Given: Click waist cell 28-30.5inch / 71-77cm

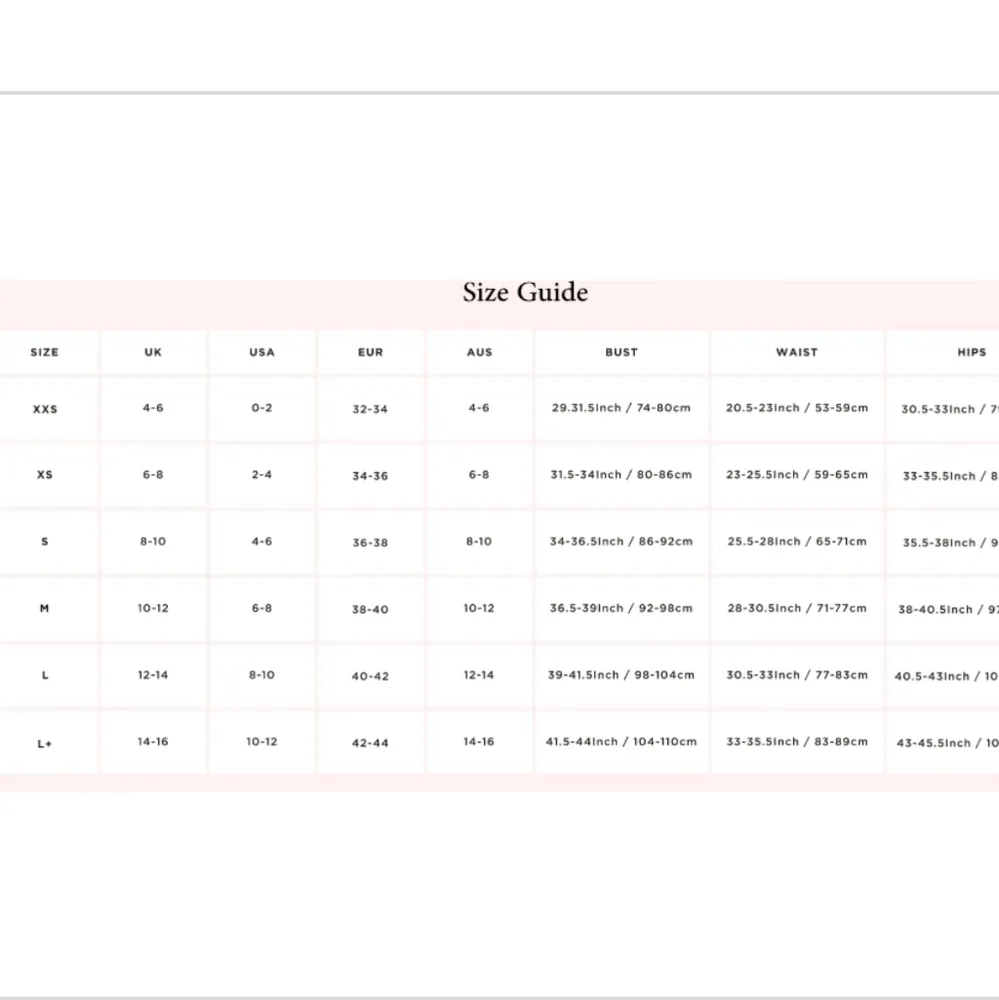Looking at the screenshot, I should 797,609.
